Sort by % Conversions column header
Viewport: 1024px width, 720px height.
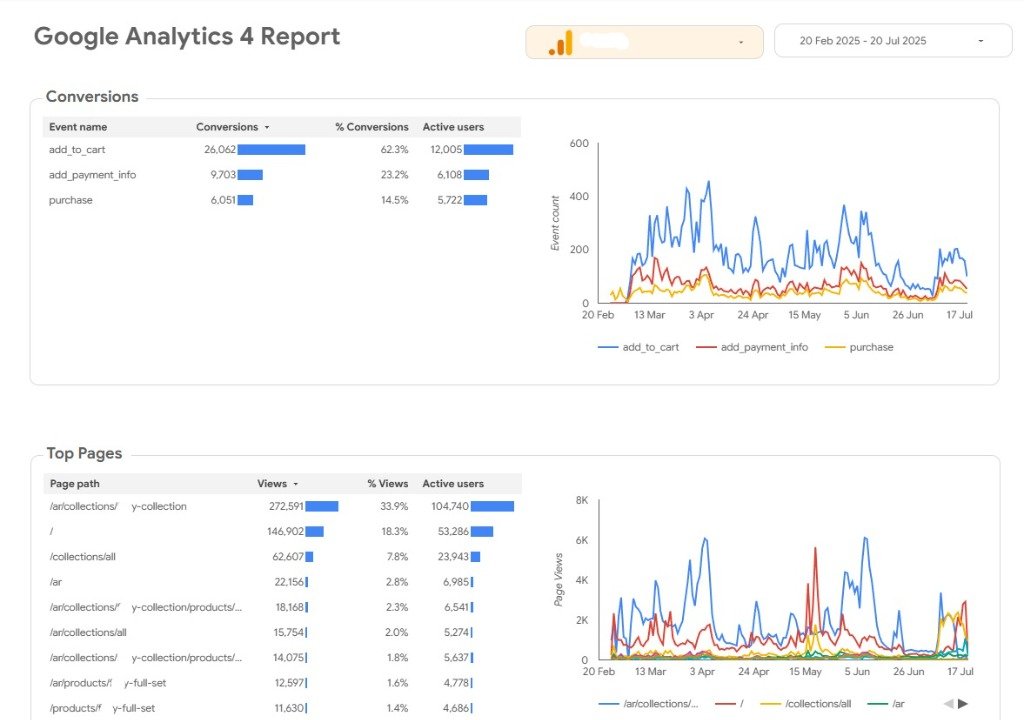click(x=371, y=127)
